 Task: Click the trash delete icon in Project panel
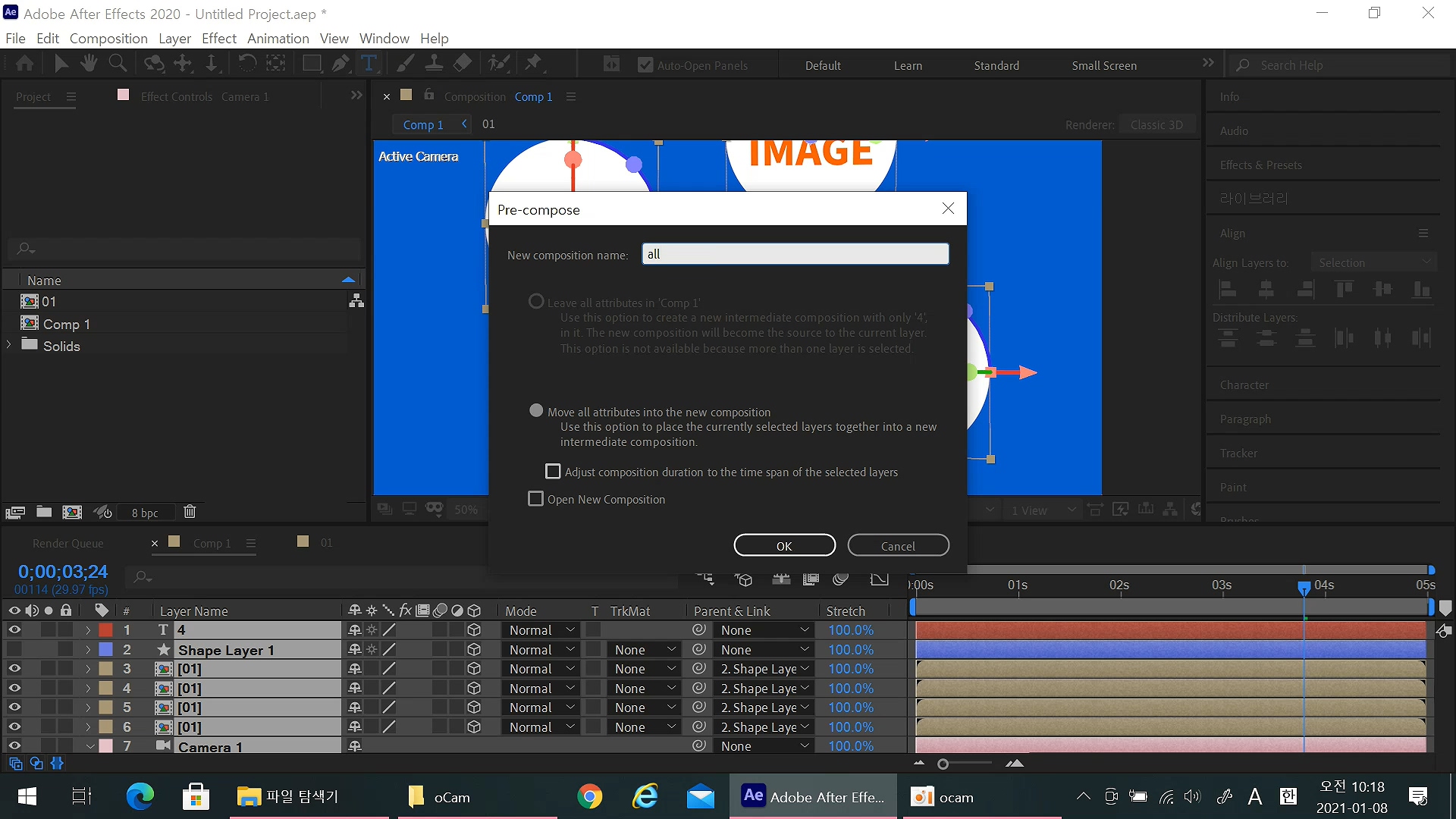(190, 512)
